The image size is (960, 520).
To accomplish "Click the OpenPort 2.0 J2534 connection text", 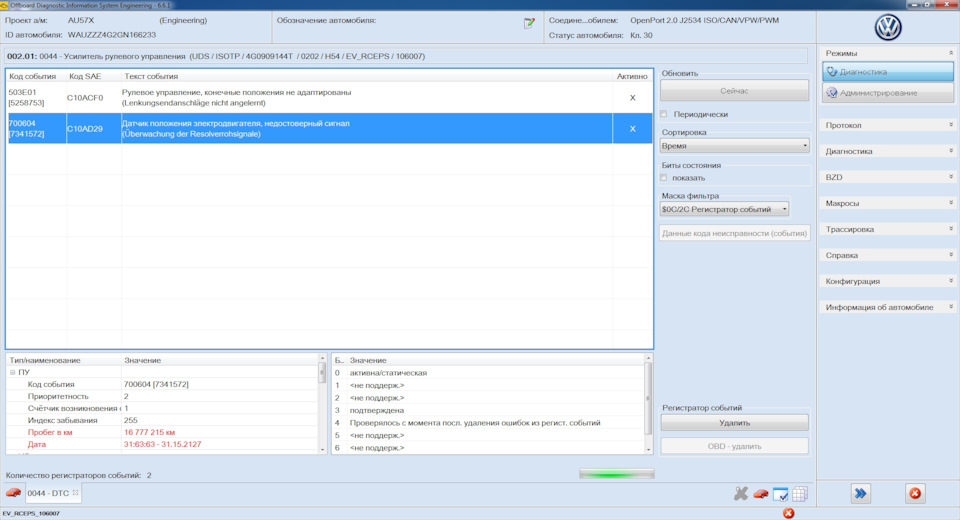I will [x=704, y=20].
